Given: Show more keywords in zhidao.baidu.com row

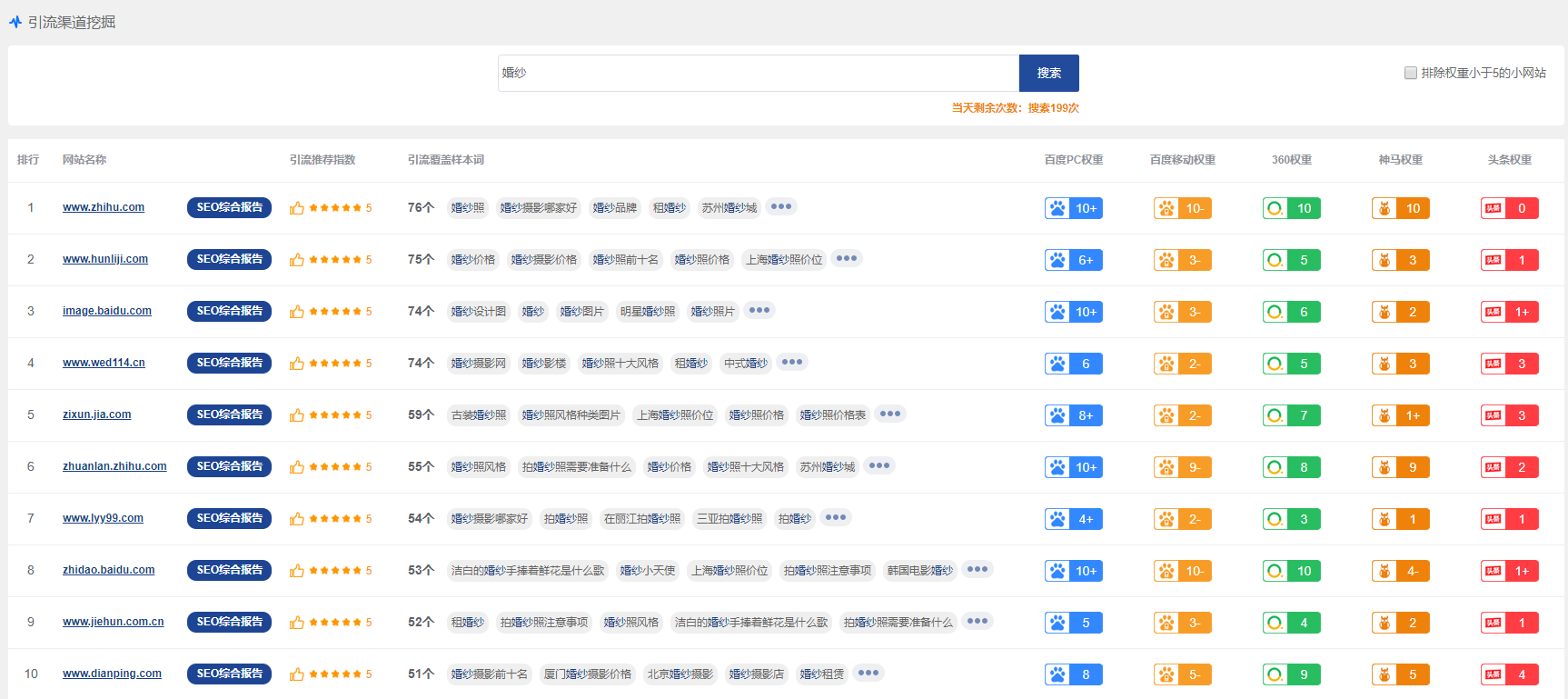Looking at the screenshot, I should [977, 570].
